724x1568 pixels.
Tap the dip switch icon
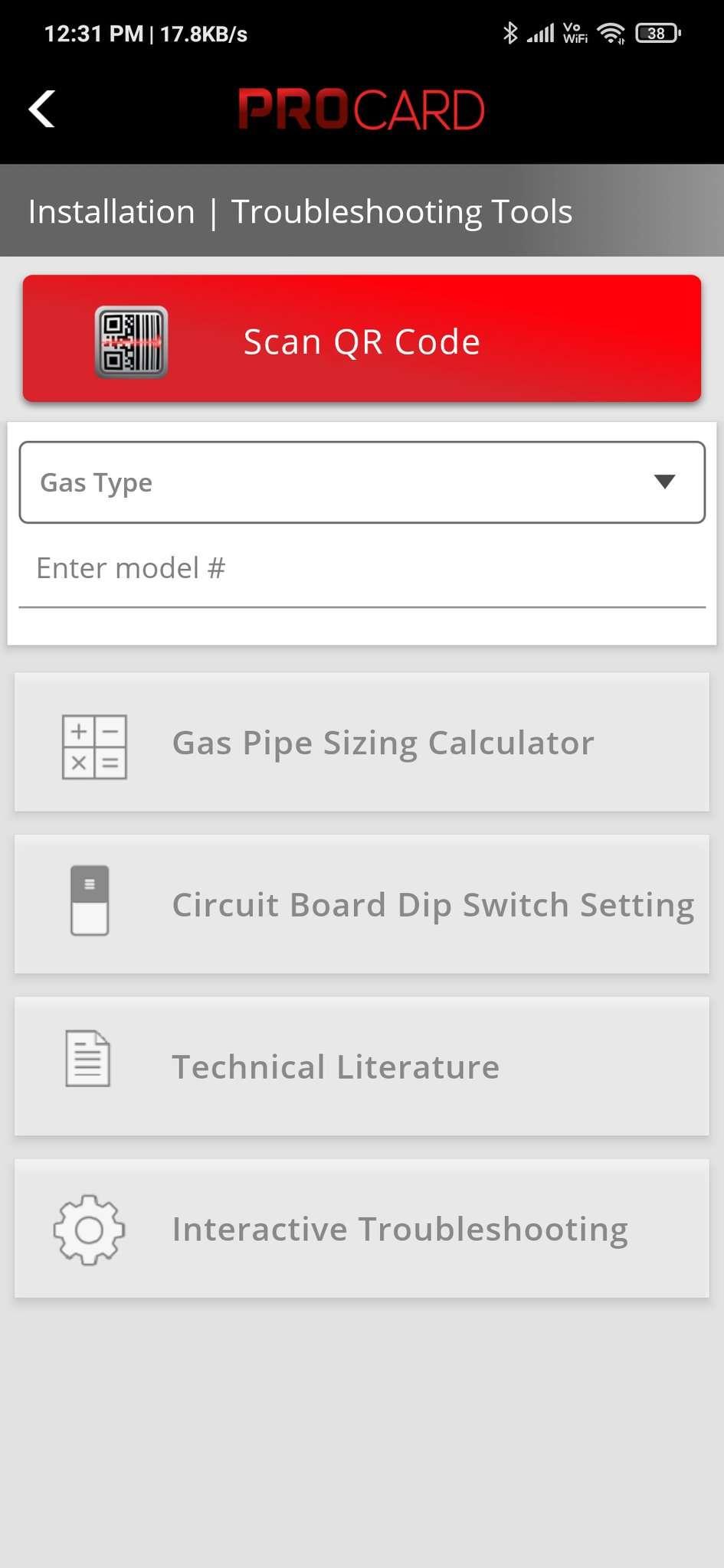click(x=90, y=900)
